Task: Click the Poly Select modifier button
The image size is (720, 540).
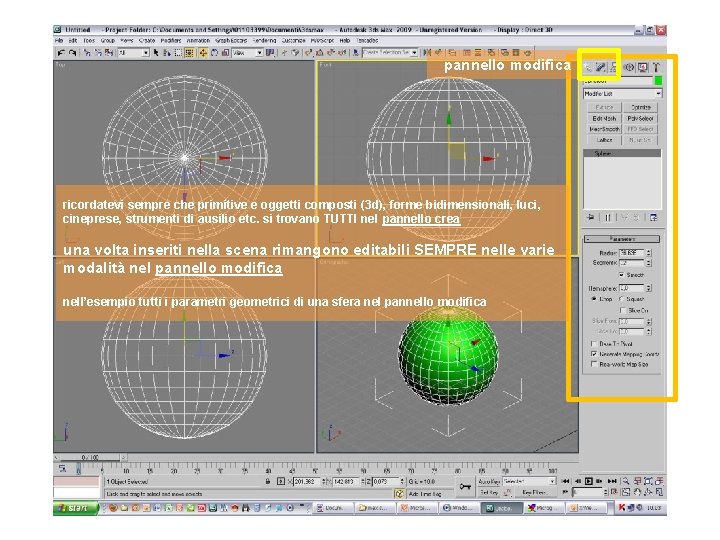Action: pyautogui.click(x=641, y=118)
